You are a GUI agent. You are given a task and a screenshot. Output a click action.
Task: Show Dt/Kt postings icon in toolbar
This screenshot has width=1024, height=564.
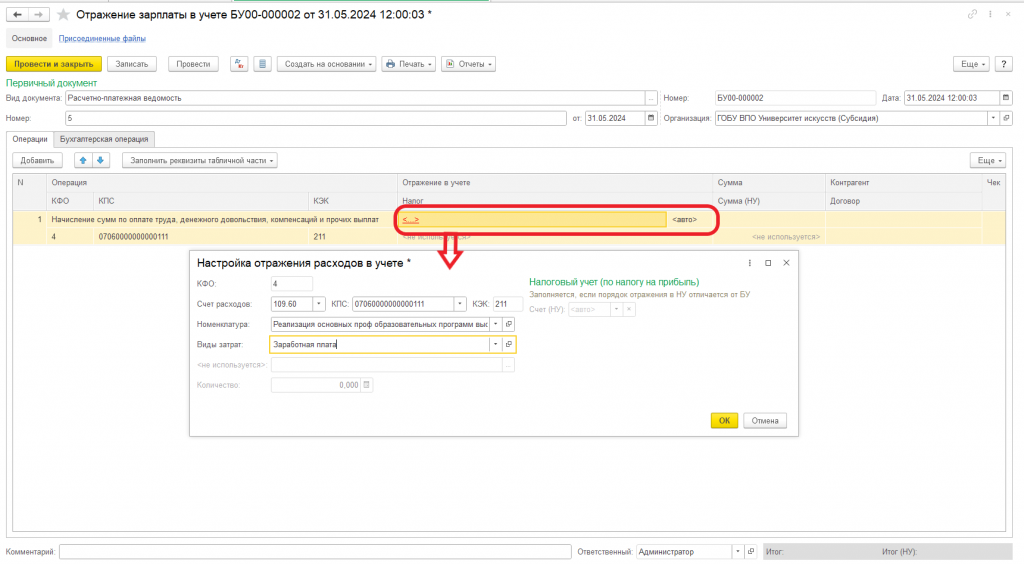[239, 64]
